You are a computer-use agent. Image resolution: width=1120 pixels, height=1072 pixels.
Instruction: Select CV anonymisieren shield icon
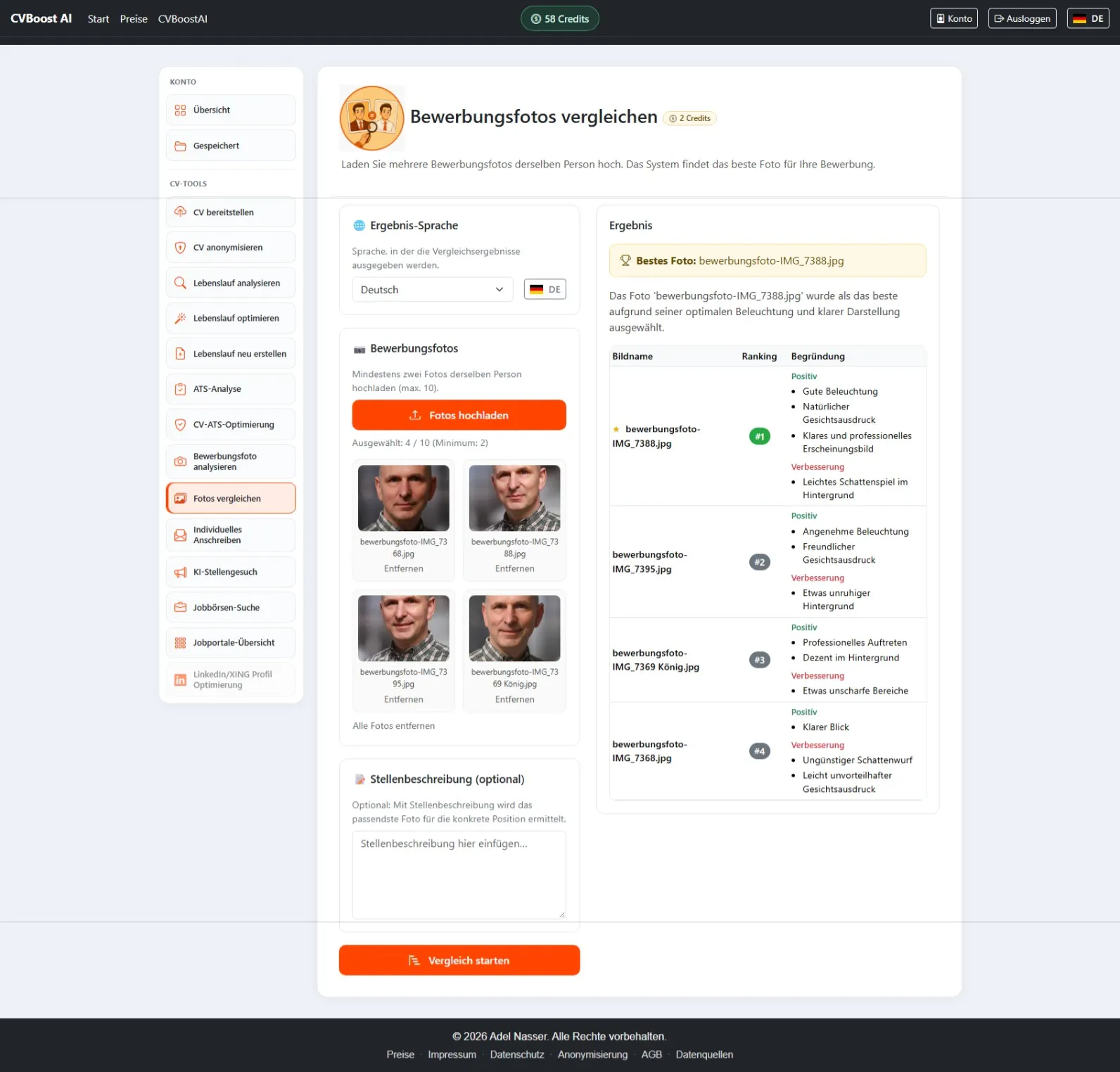pyautogui.click(x=180, y=248)
